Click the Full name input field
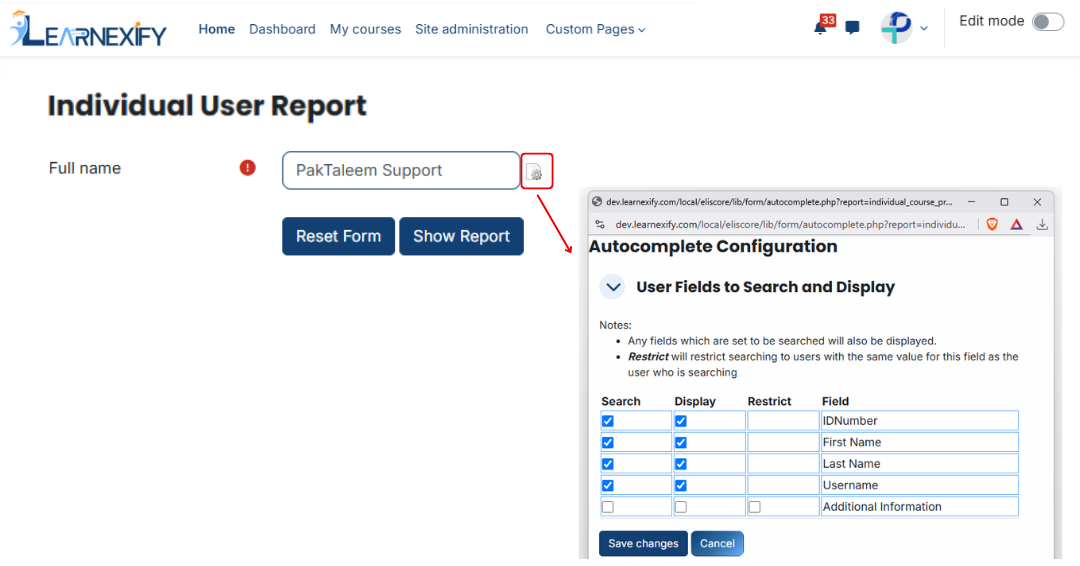 pos(401,170)
